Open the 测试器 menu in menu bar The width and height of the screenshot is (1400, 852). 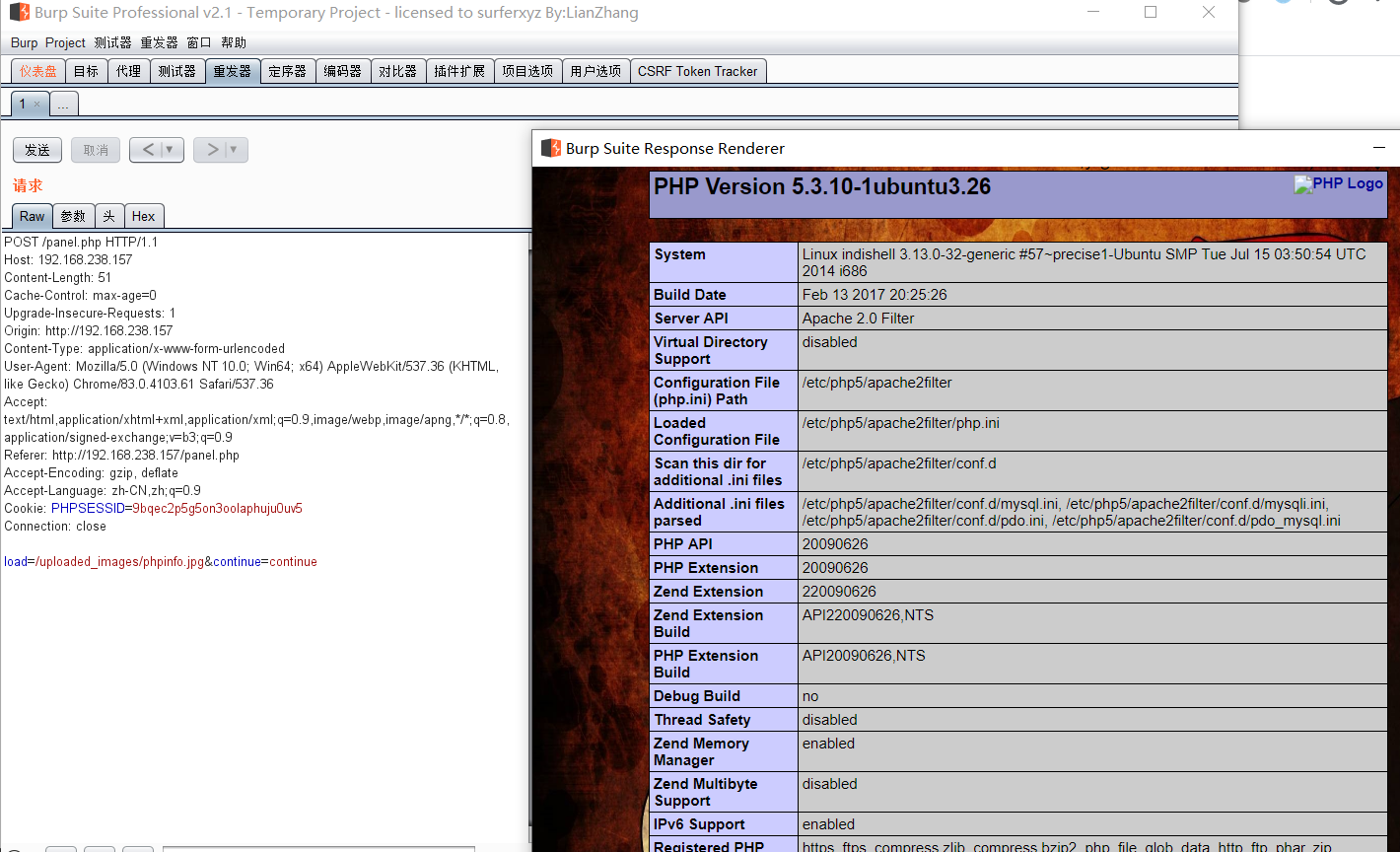pyautogui.click(x=112, y=42)
